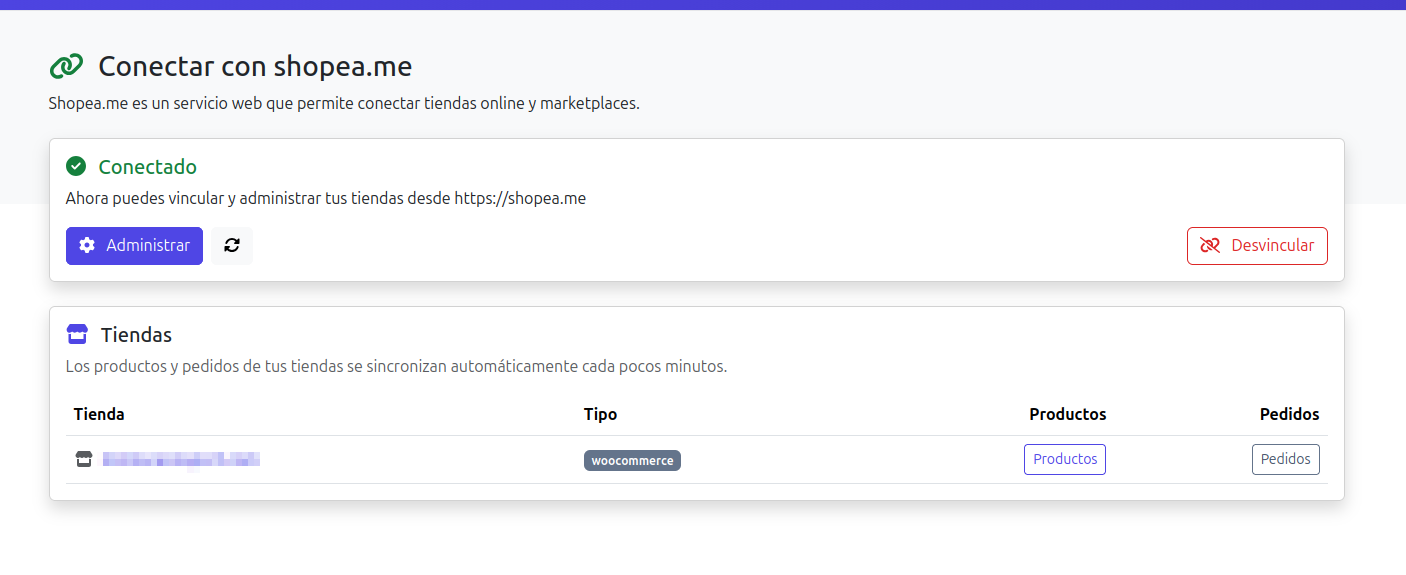
Task: Click the Tipo column header
Action: point(600,414)
